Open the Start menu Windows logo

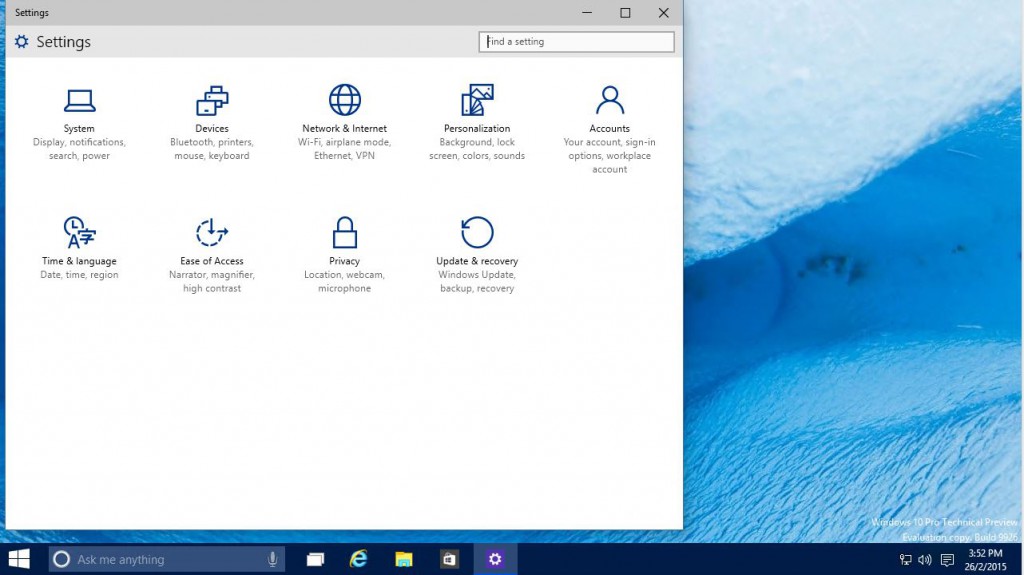(x=19, y=559)
